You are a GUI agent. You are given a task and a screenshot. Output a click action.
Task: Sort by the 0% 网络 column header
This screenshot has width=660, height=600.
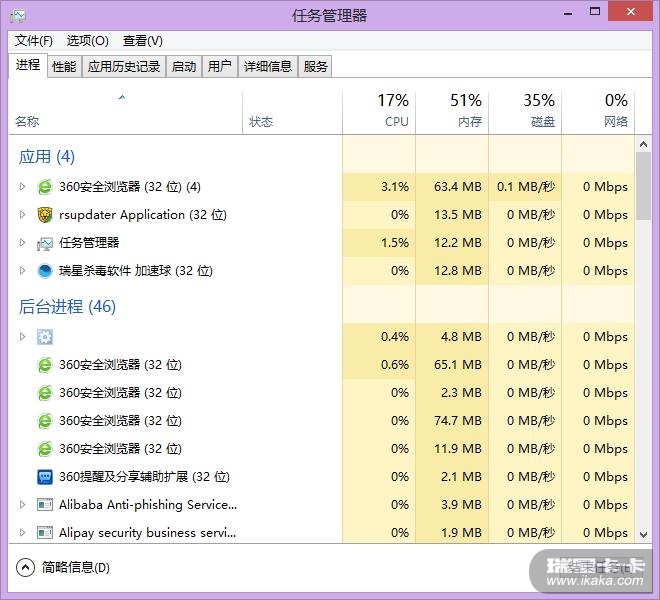pos(598,112)
